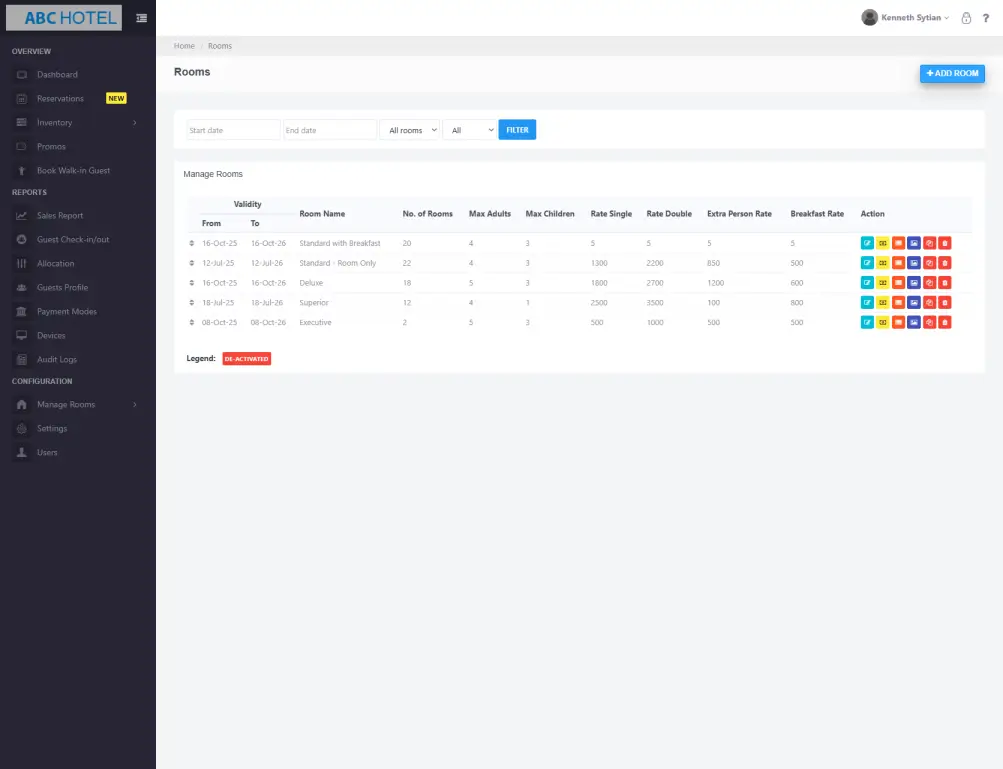Click the FILTER button

[x=517, y=130]
